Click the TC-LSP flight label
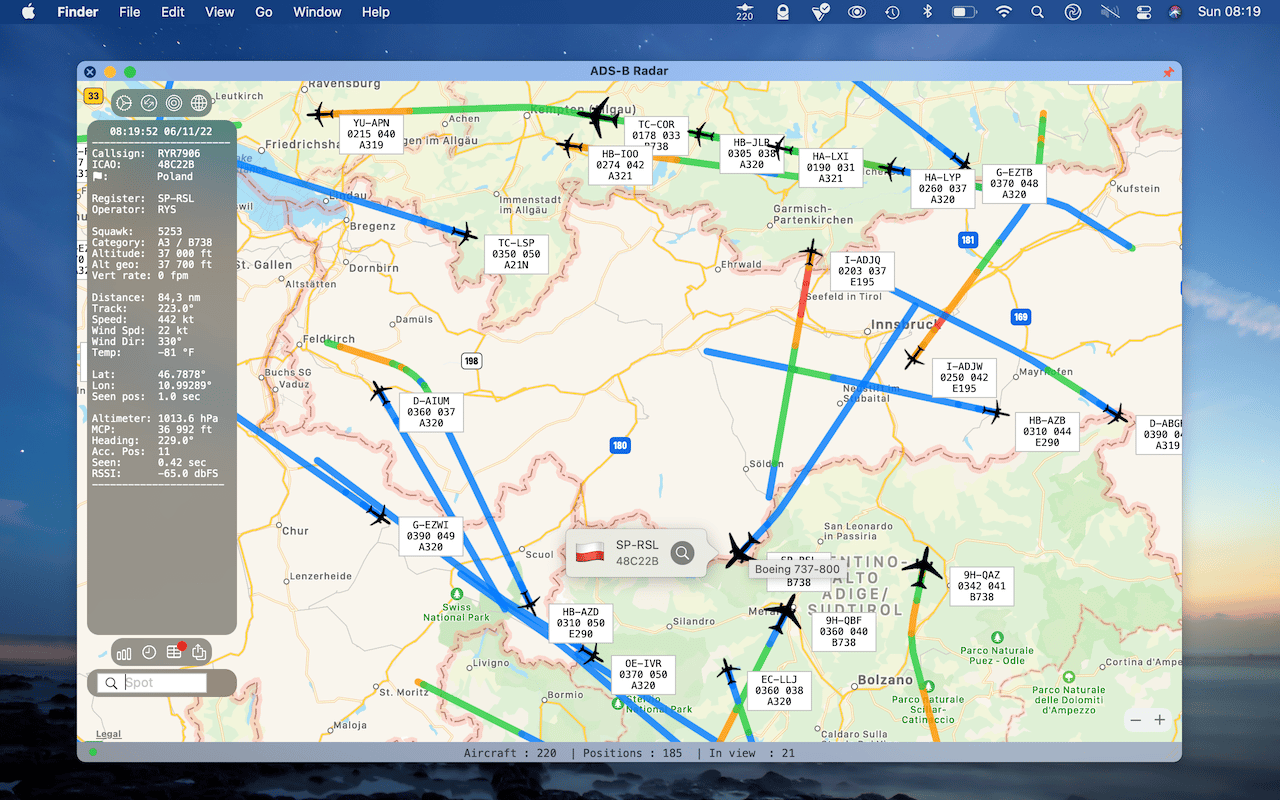Image resolution: width=1280 pixels, height=800 pixels. [516, 254]
